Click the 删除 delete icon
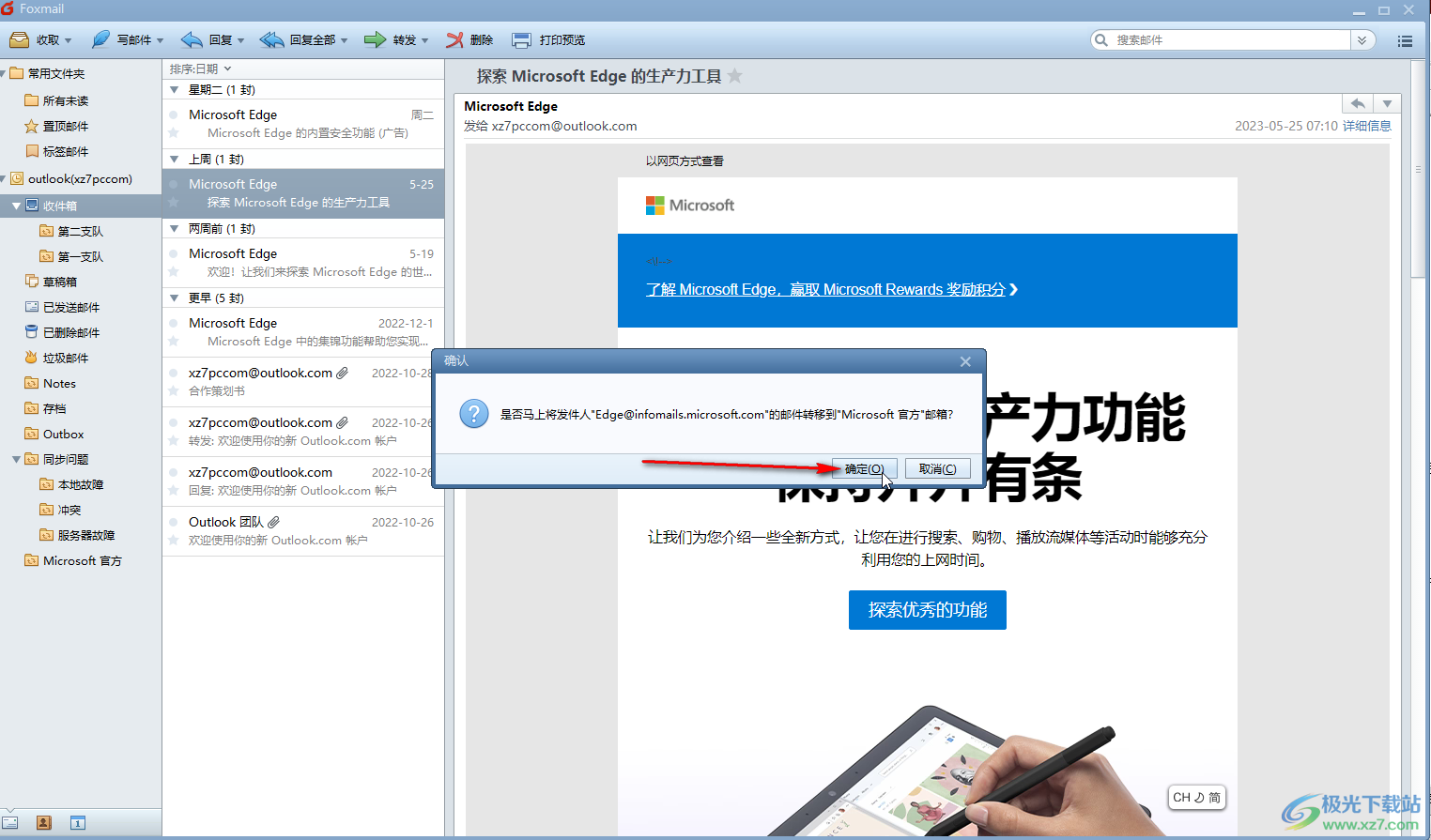1431x840 pixels. point(454,39)
